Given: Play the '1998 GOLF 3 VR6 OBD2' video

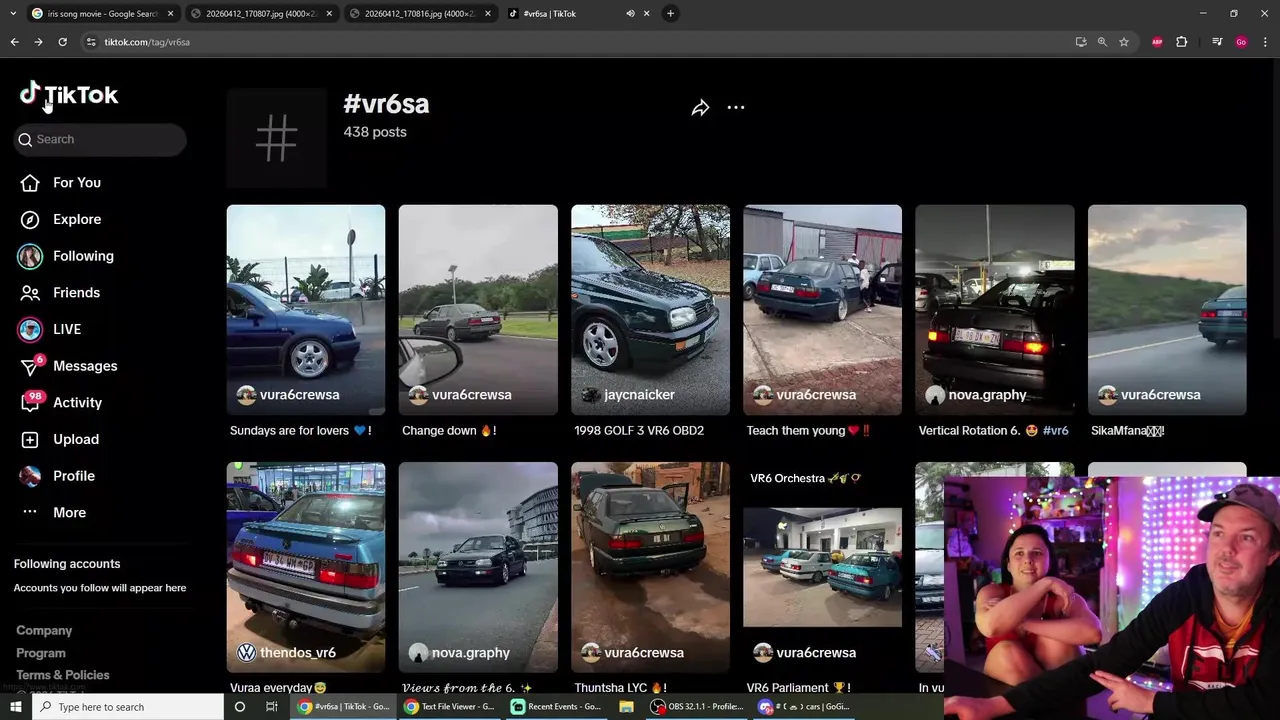Looking at the screenshot, I should point(650,309).
